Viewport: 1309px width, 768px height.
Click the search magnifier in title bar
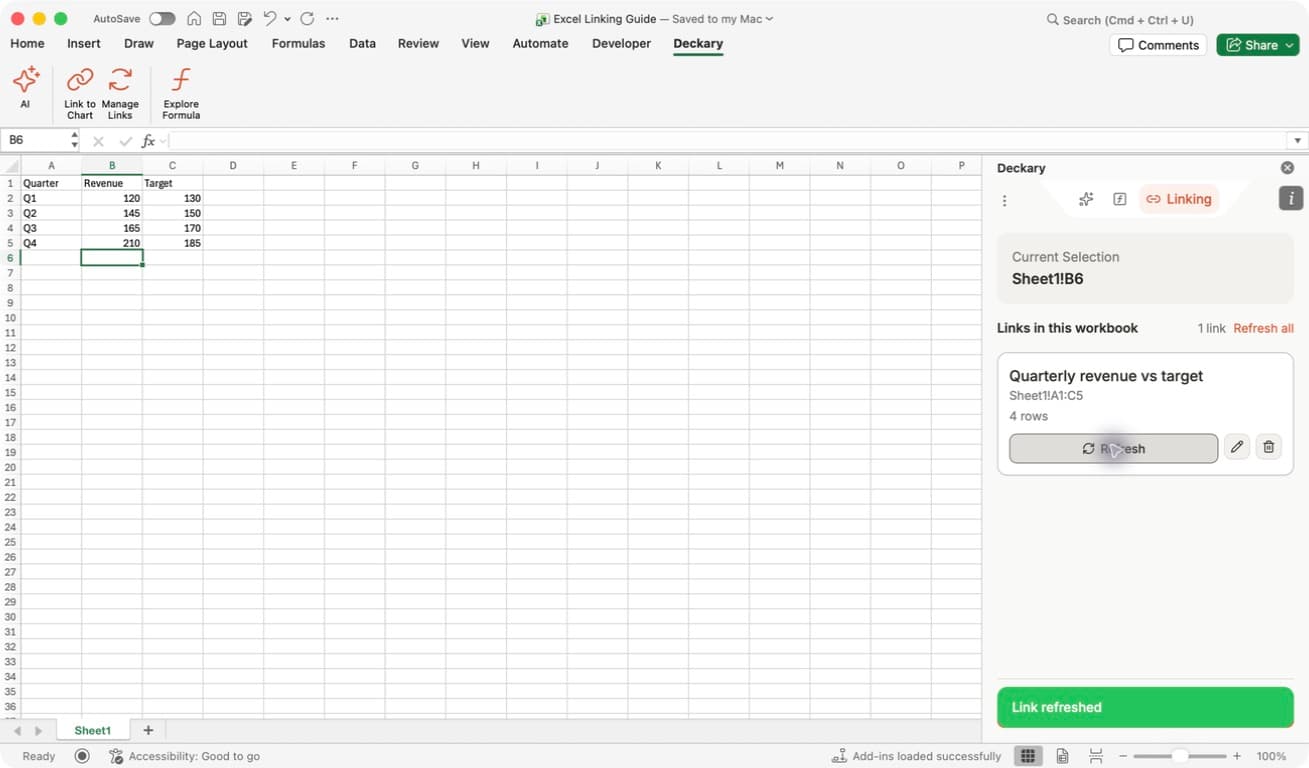click(x=1053, y=19)
